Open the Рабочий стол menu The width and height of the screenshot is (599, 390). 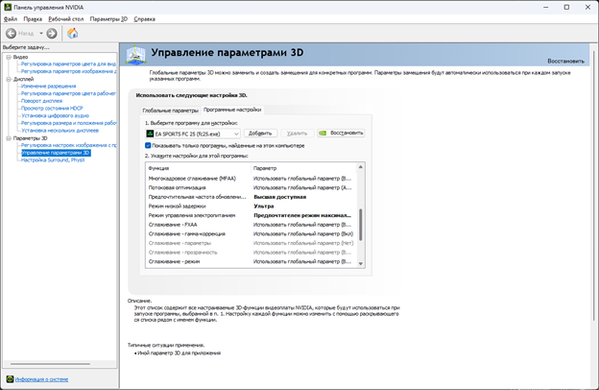(66, 19)
